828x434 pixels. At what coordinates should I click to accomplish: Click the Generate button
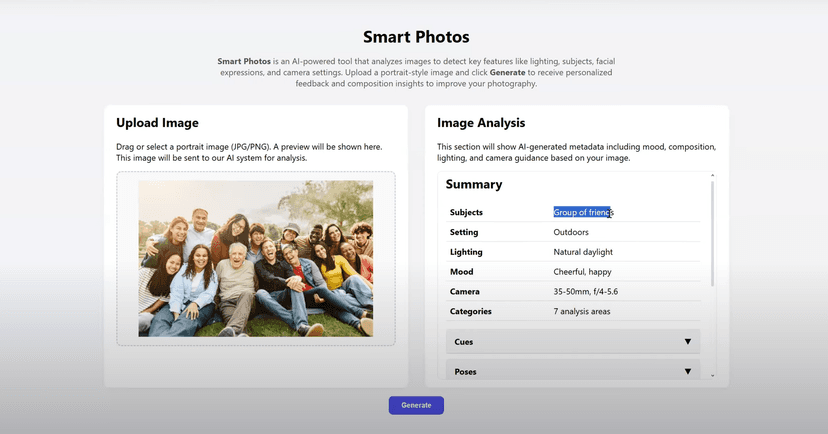(x=416, y=405)
